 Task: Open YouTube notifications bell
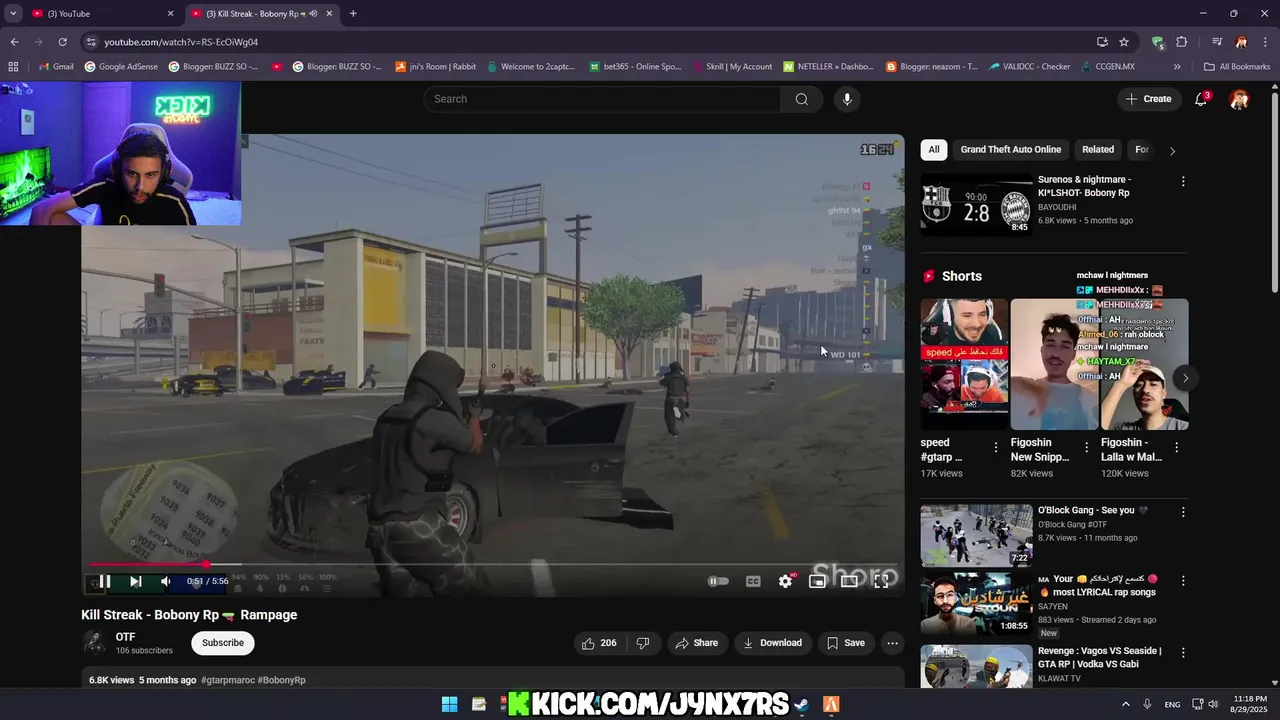[1202, 99]
